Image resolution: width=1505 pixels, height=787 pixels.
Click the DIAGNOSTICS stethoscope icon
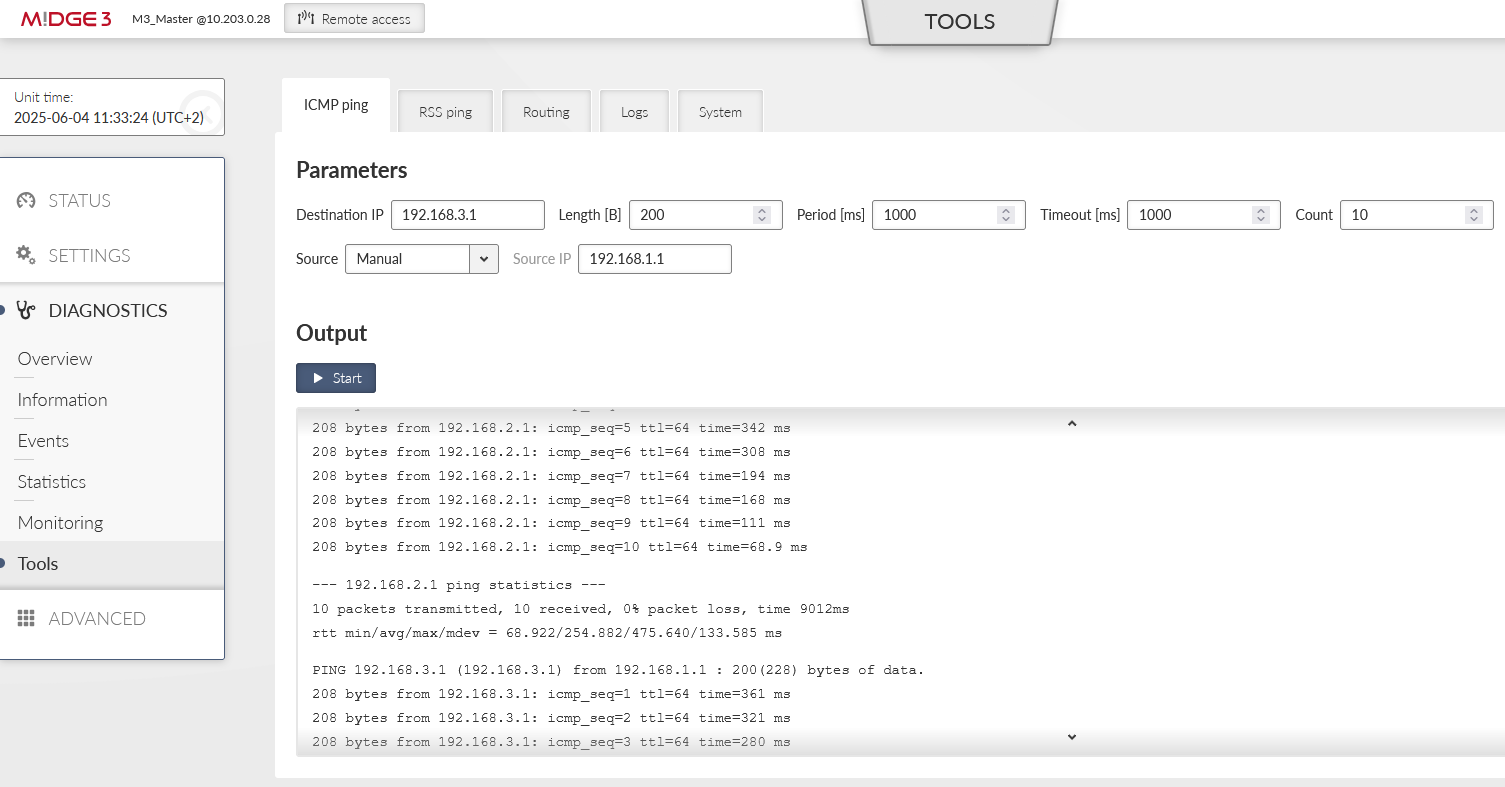pyautogui.click(x=26, y=310)
